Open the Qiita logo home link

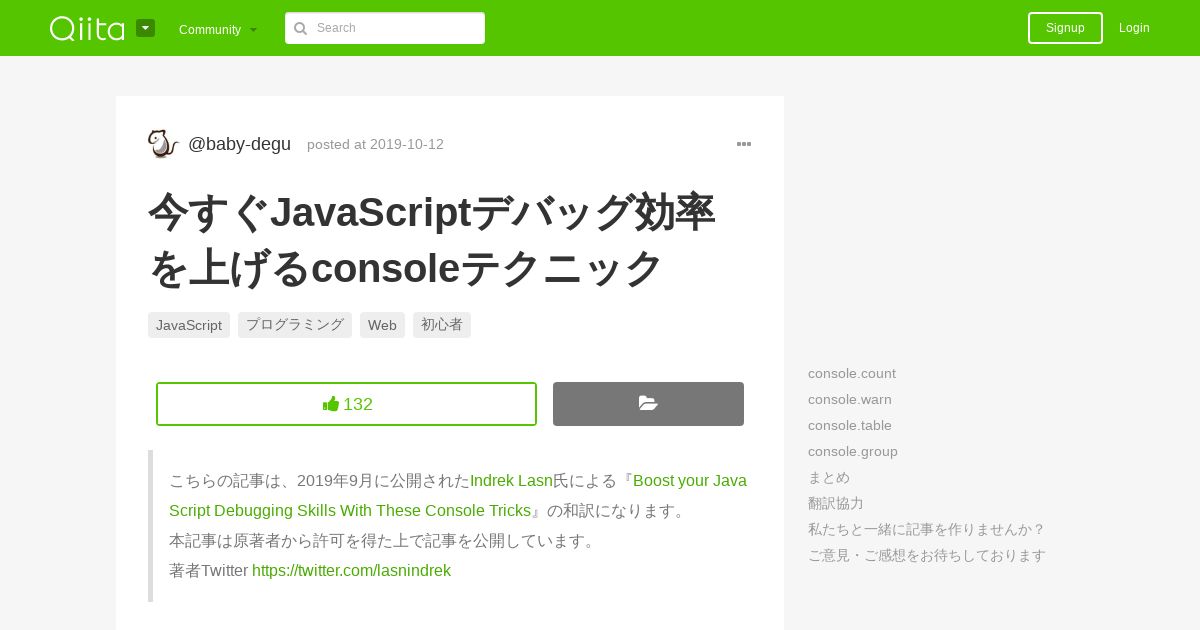87,28
